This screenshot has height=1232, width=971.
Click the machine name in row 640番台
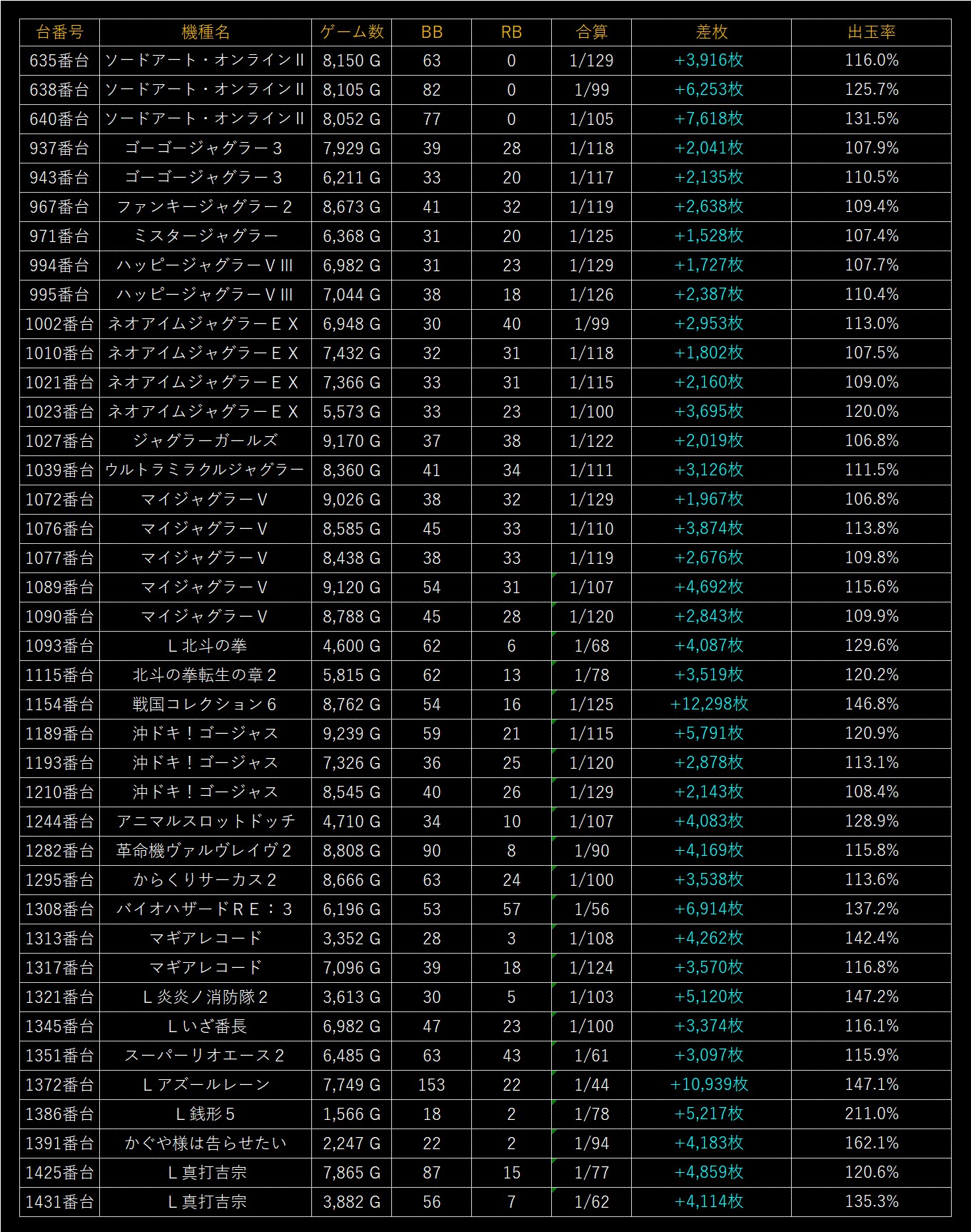(206, 119)
